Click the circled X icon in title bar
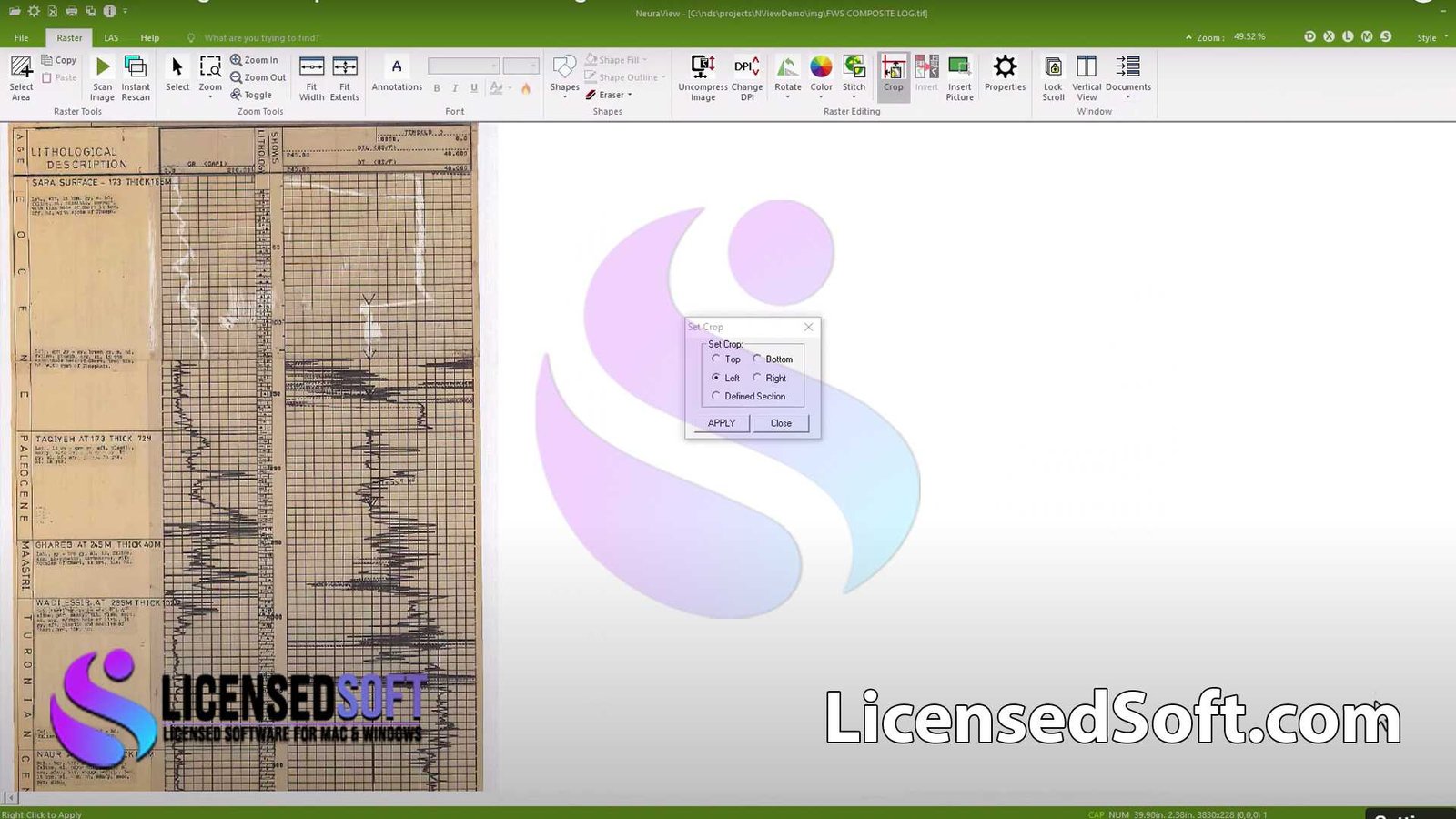 pos(1329,36)
